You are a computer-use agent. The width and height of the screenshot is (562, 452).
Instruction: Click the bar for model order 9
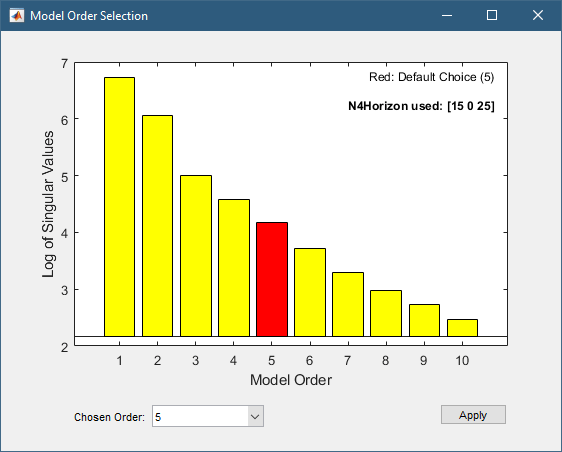[424, 320]
